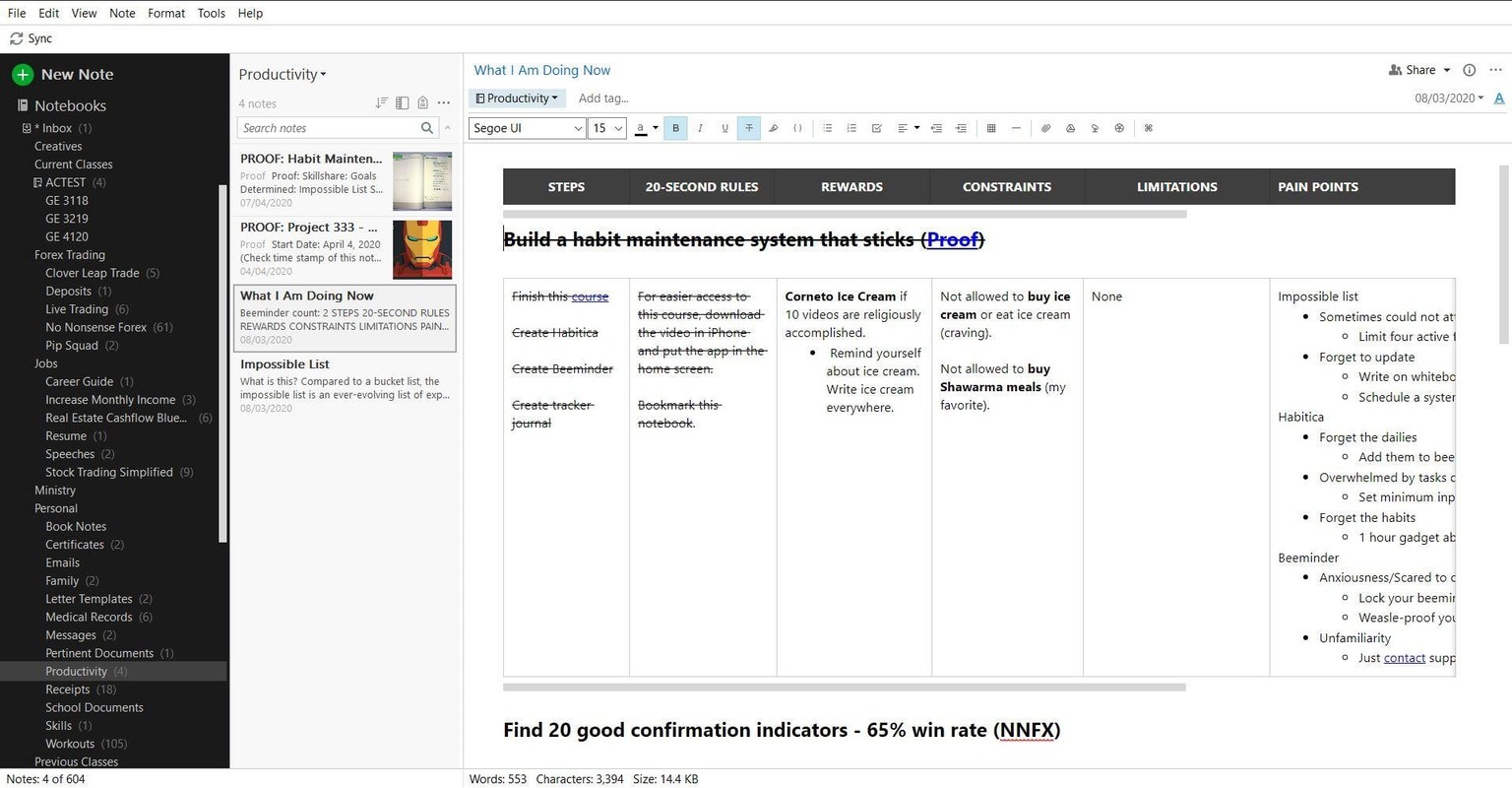Click the text alignment icon

coord(902,128)
